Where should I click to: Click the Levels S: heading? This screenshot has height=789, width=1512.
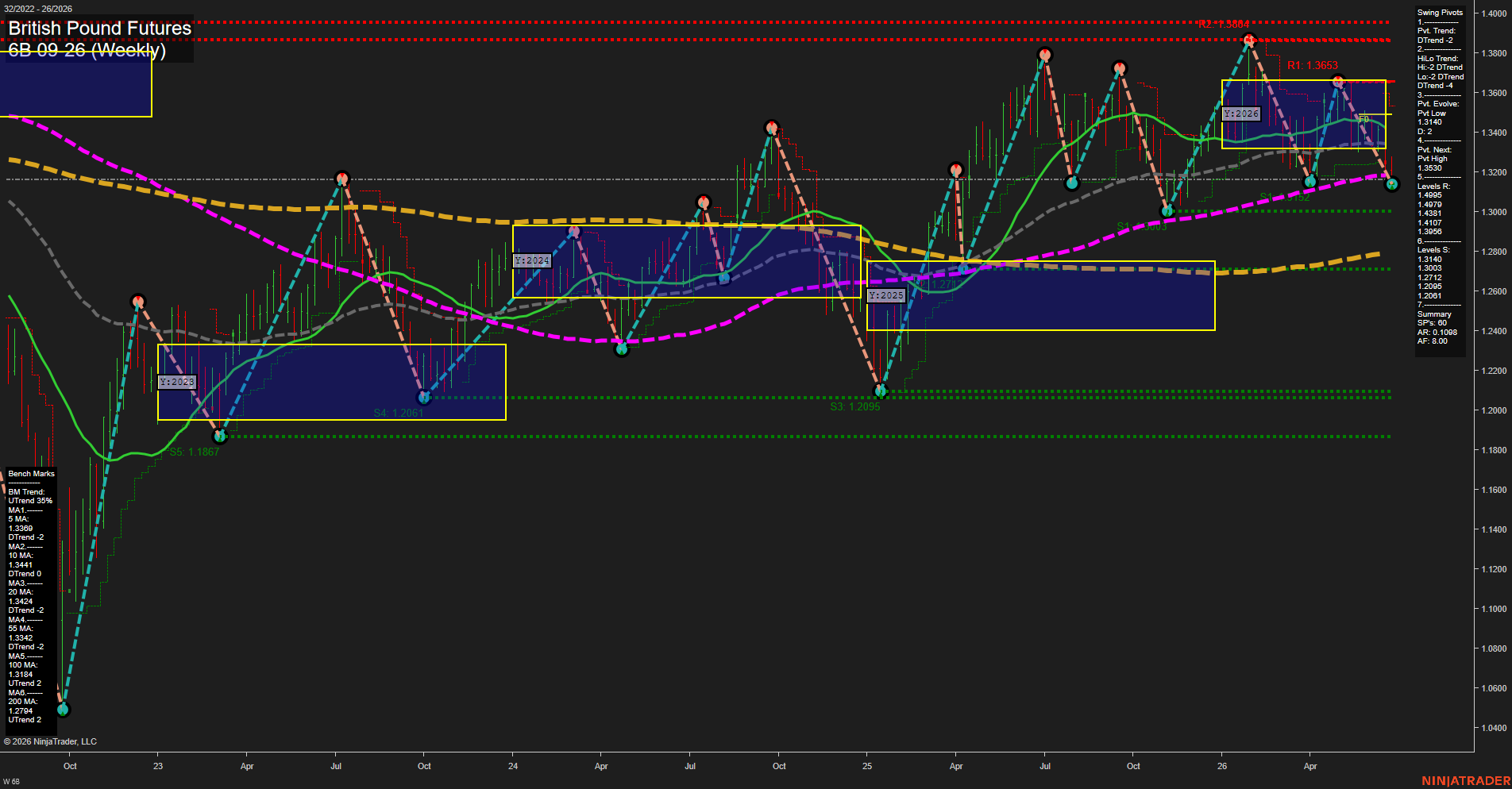pyautogui.click(x=1433, y=250)
